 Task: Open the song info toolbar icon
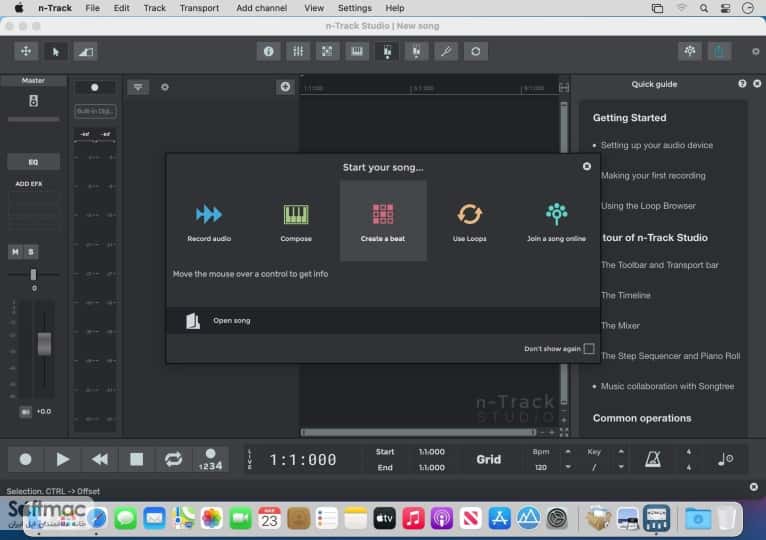coord(269,51)
